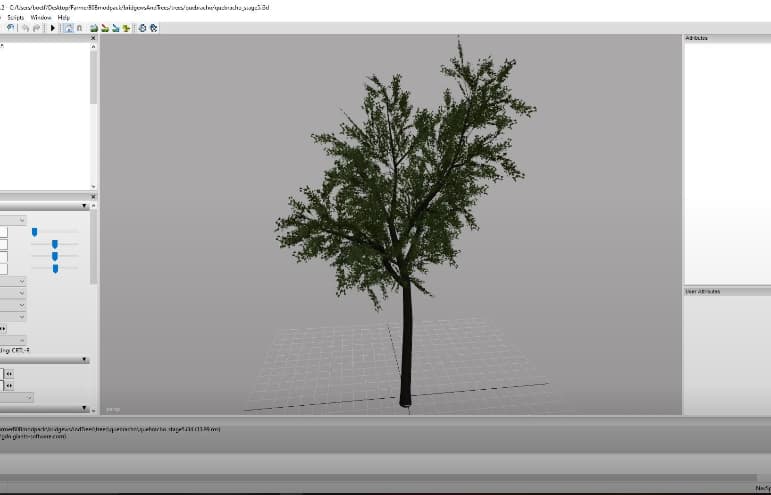Viewport: 771px width, 495px height.
Task: Click the second green terrain tool icon
Action: [105, 28]
